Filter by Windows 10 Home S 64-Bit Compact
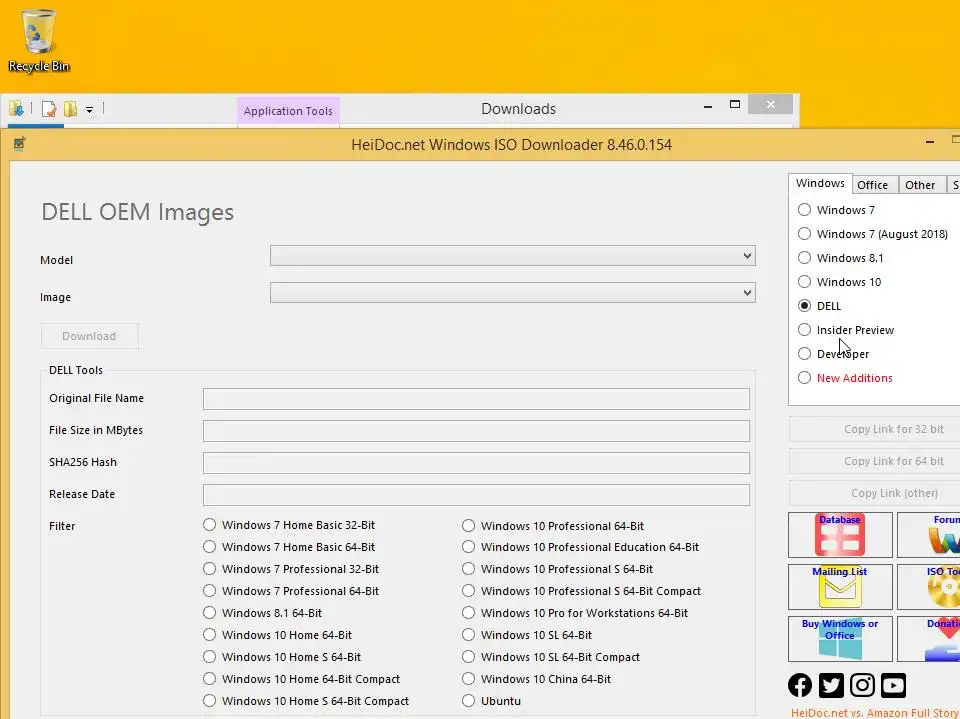Screen dimensions: 960x719 (x=209, y=701)
